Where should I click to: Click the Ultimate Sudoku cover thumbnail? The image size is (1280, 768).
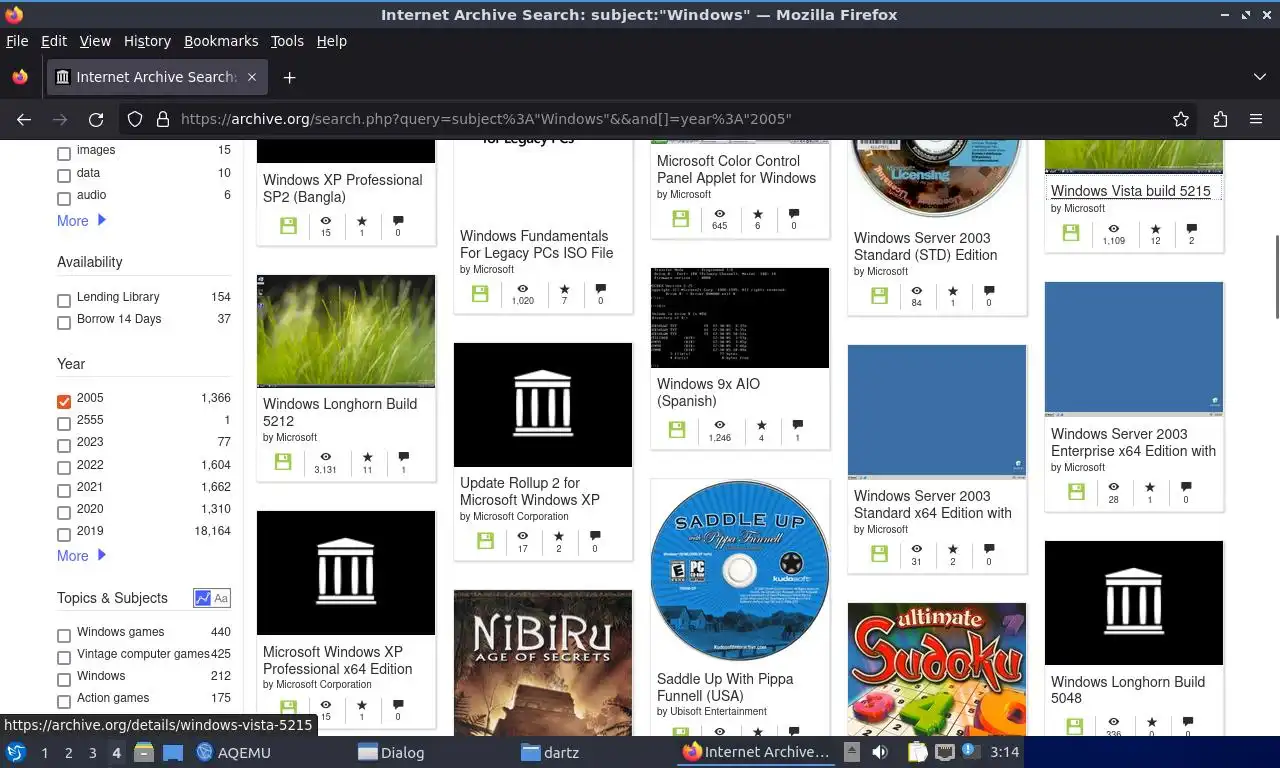(x=937, y=670)
